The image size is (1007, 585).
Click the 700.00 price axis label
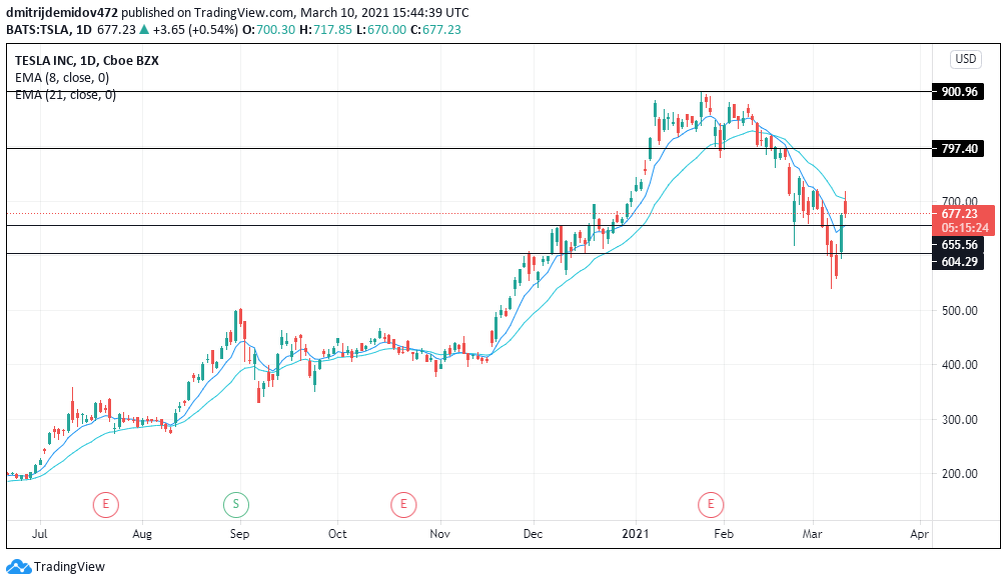coord(959,201)
